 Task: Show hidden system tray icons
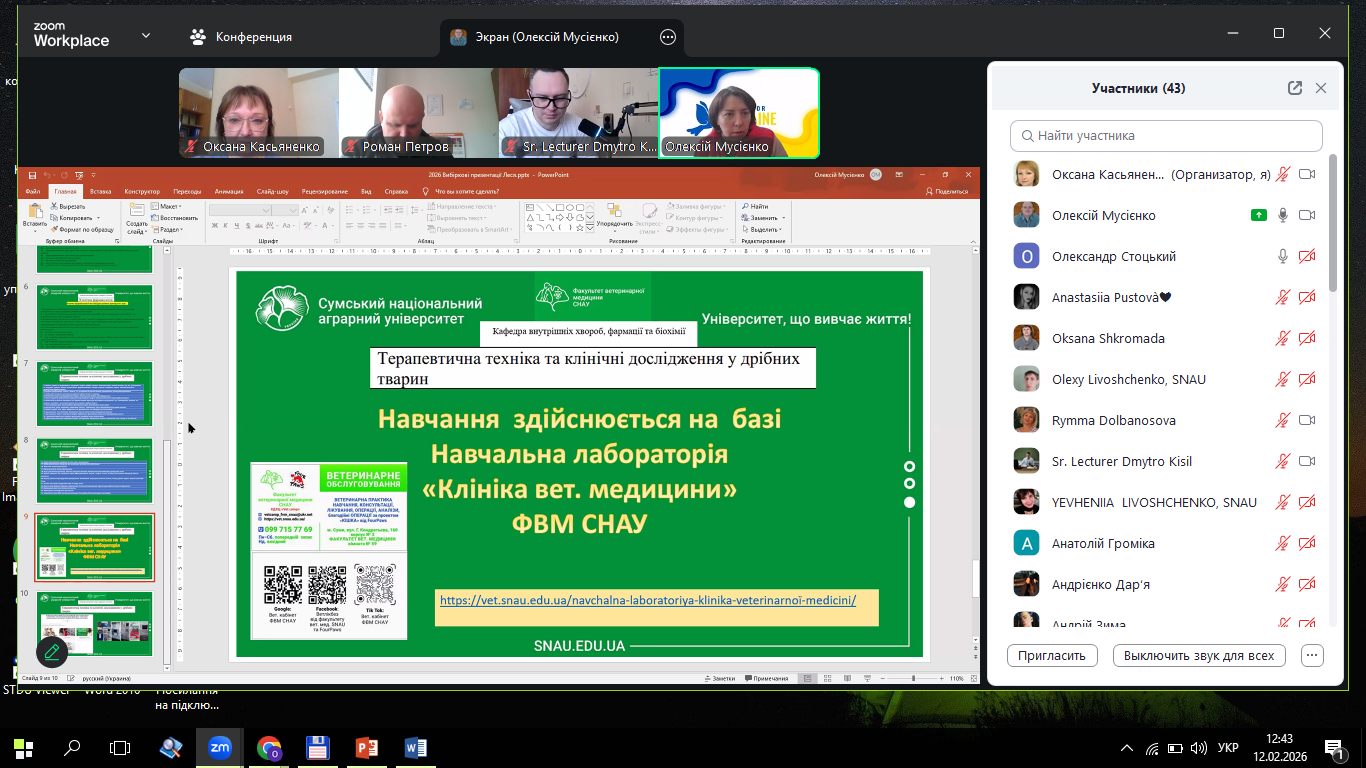(x=1127, y=748)
